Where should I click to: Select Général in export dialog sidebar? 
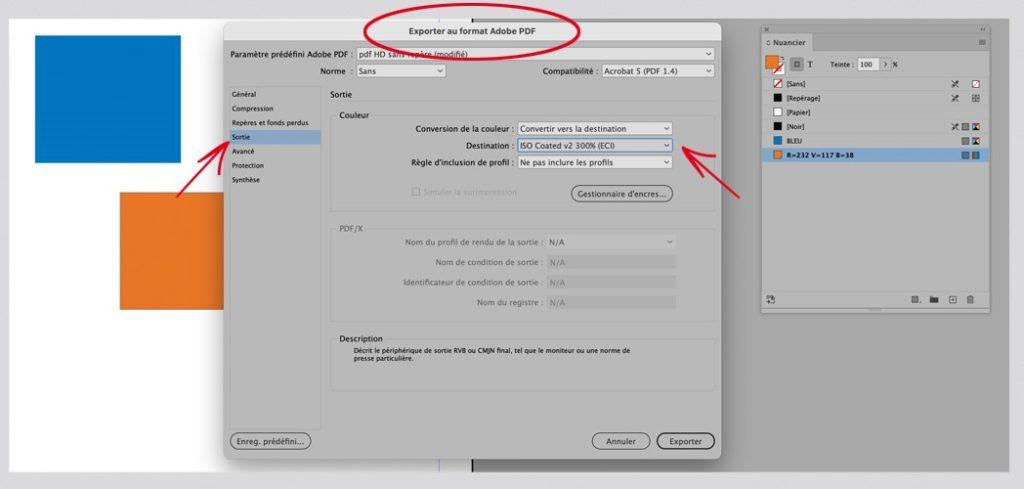[275, 95]
